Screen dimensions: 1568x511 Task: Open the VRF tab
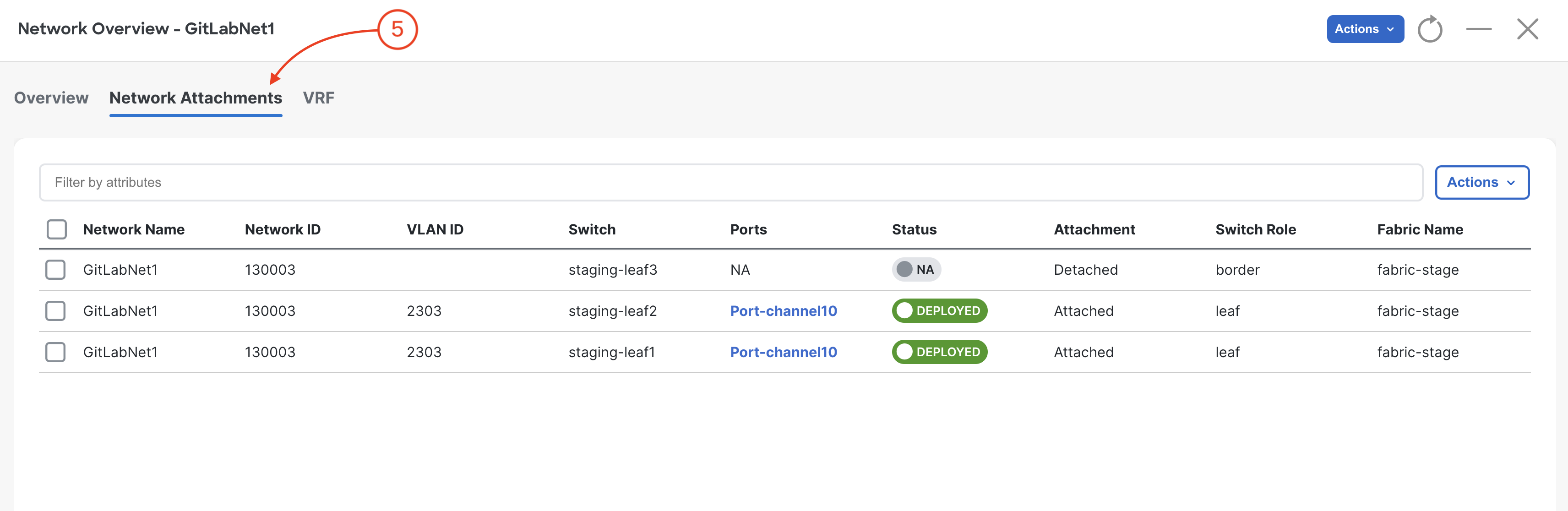pyautogui.click(x=318, y=98)
